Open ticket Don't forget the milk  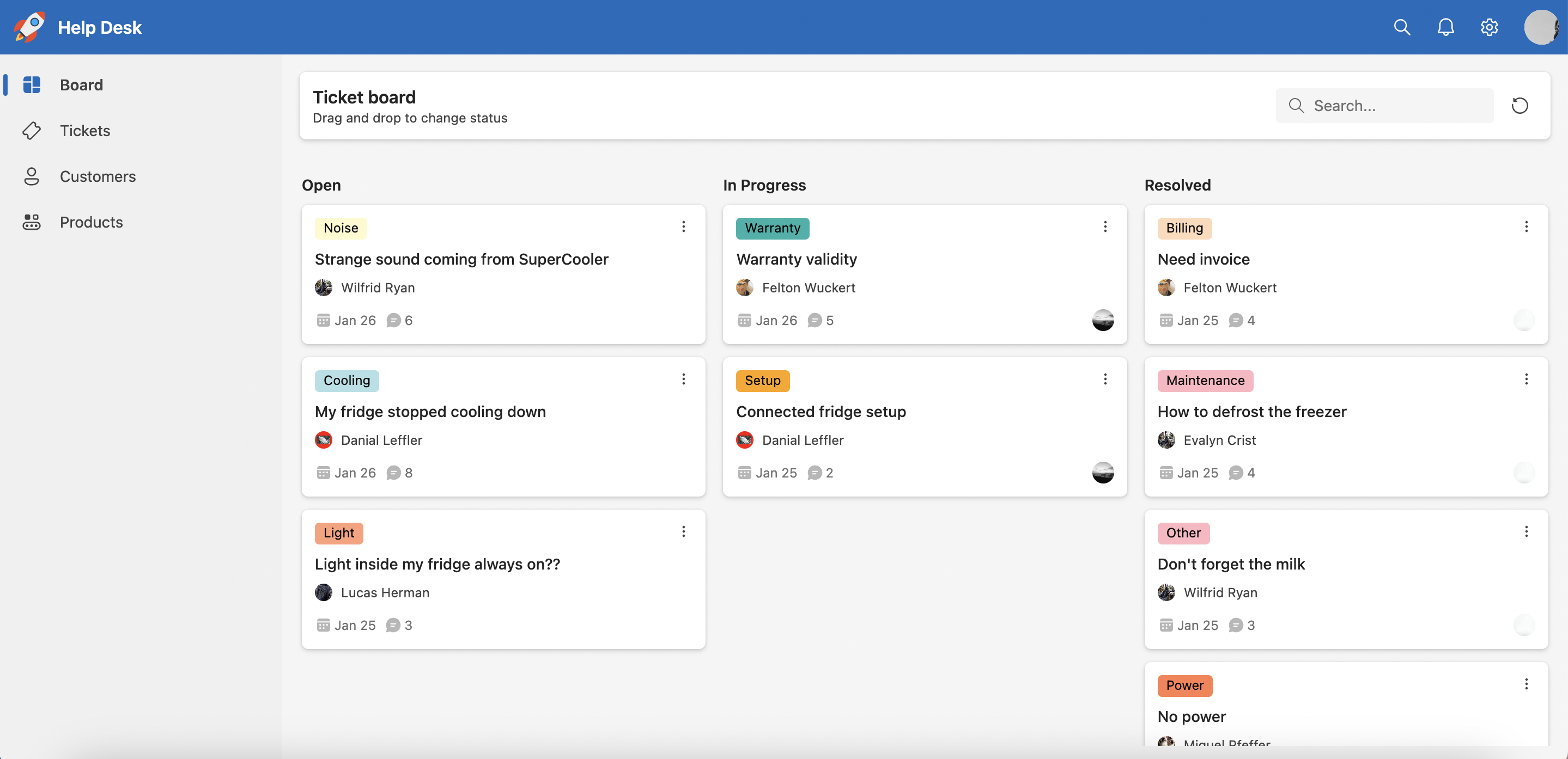pos(1231,565)
